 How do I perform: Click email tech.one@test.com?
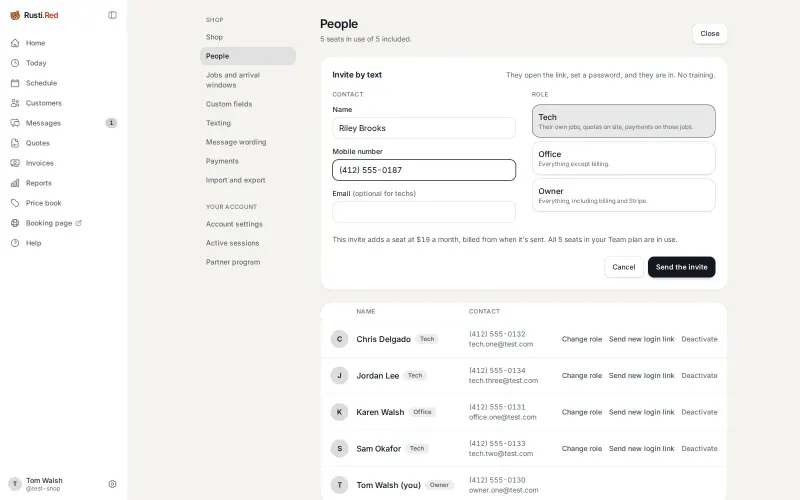(501, 344)
